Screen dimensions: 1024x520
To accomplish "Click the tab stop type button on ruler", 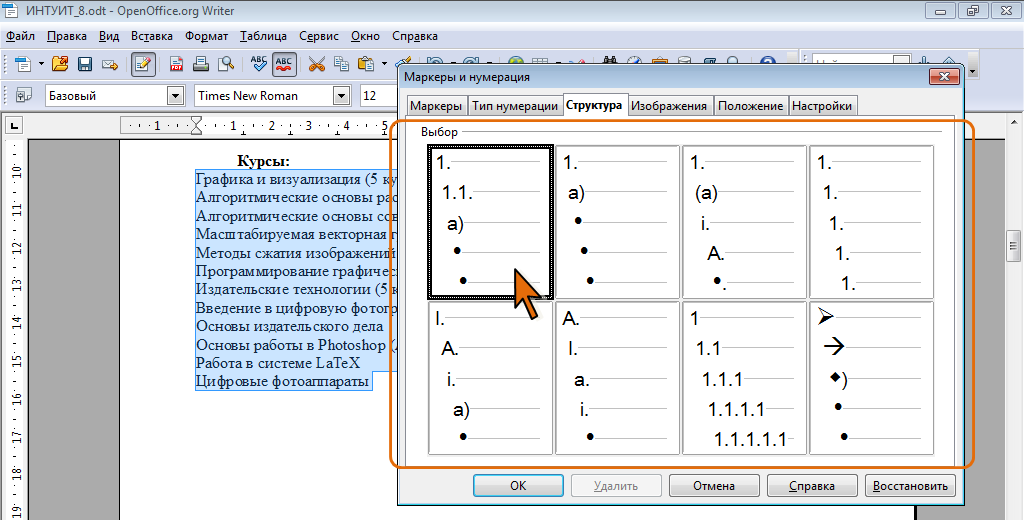I will tap(14, 125).
